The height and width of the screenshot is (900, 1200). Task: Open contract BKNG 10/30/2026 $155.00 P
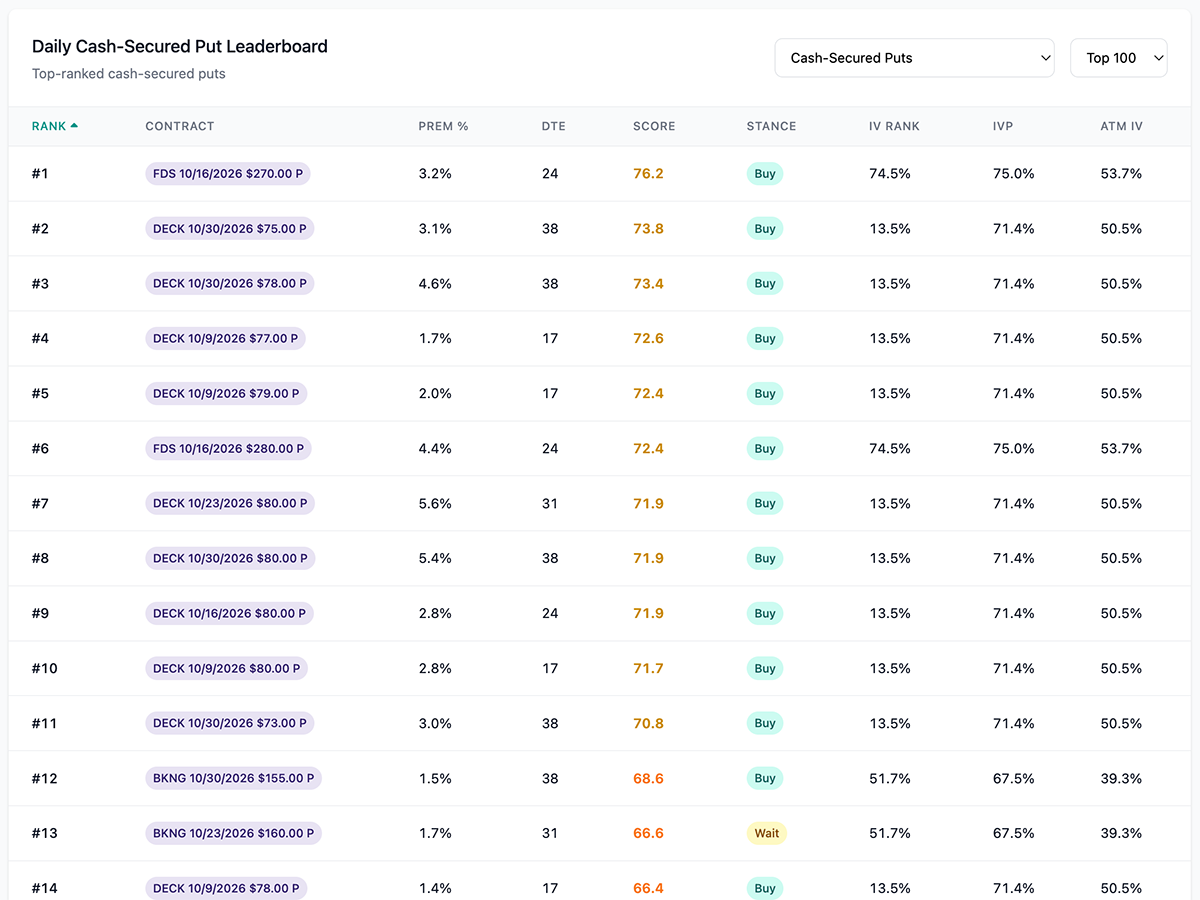click(233, 779)
